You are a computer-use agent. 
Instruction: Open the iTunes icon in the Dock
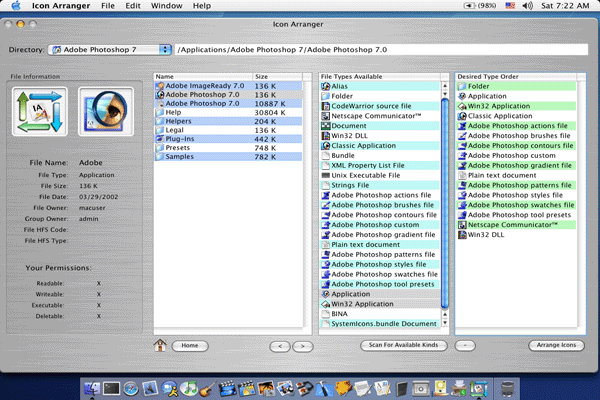tap(189, 389)
